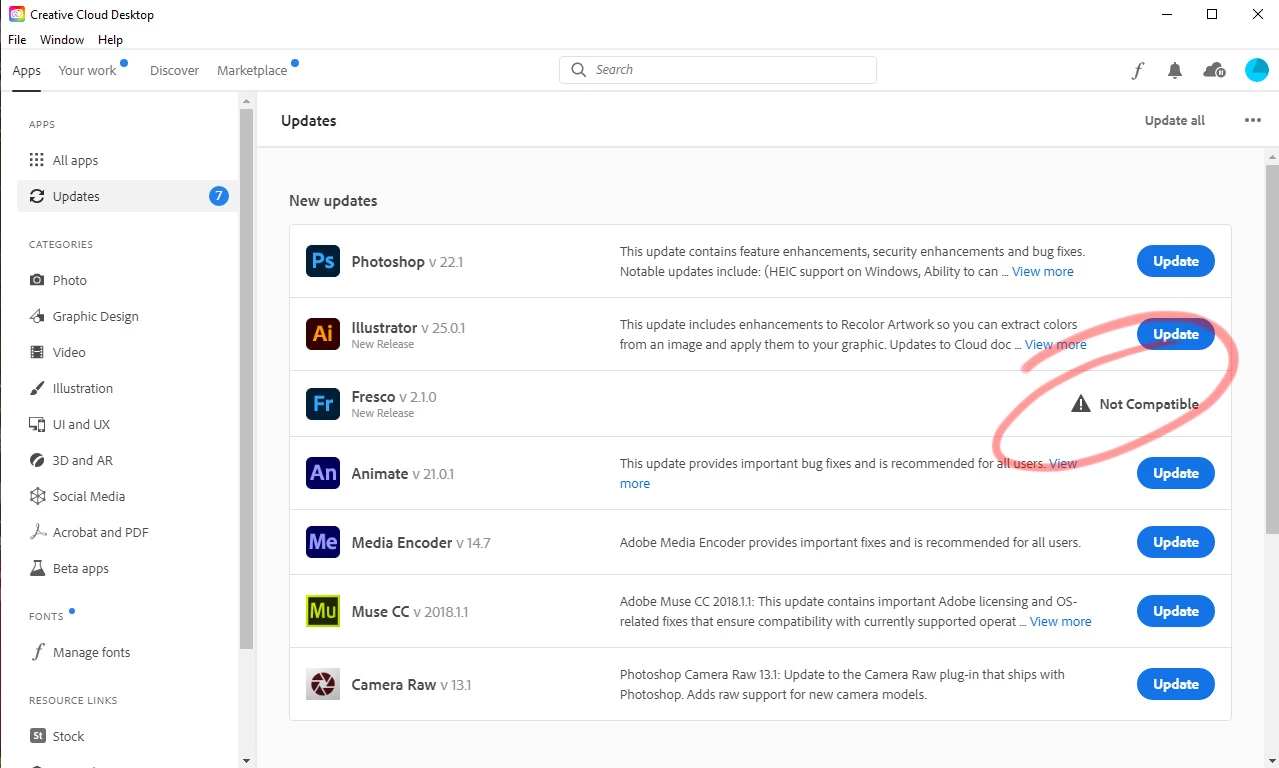Click the search magnifier icon
The width and height of the screenshot is (1279, 768).
[x=578, y=70]
